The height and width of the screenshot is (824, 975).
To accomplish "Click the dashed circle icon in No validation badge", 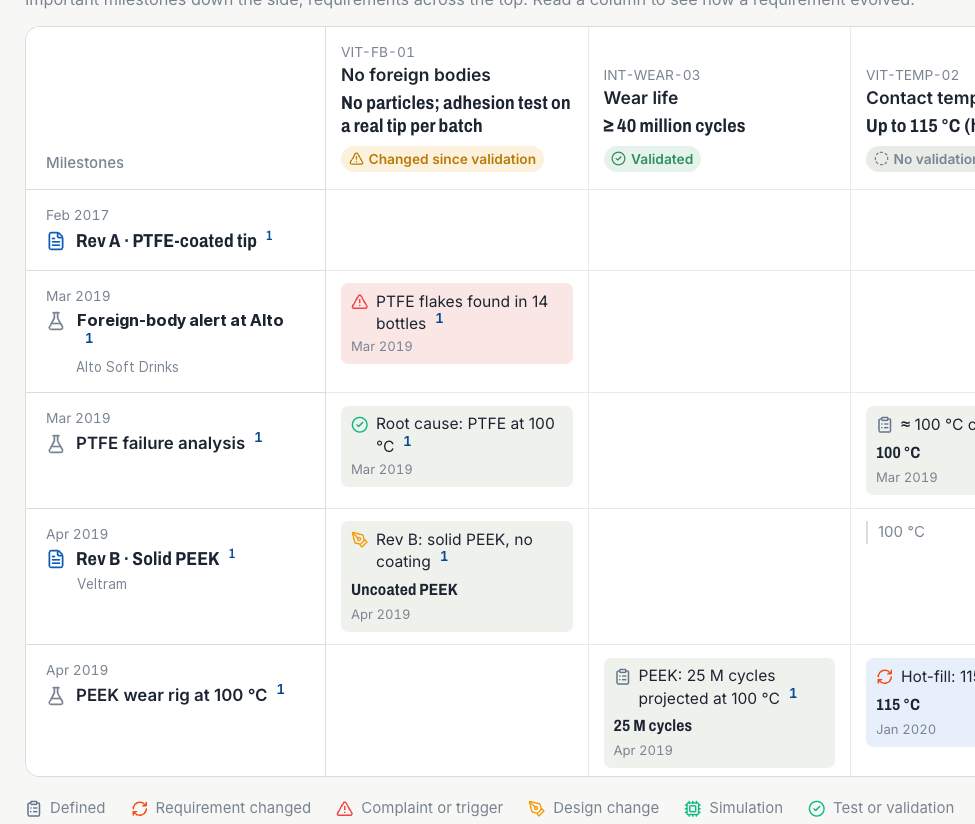I will coord(881,159).
